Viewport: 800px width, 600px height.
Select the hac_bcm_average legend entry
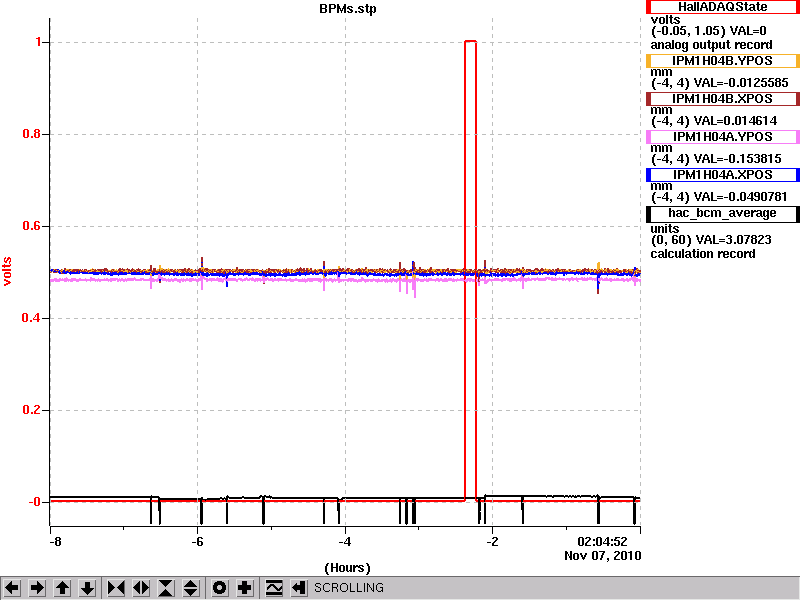click(x=722, y=213)
